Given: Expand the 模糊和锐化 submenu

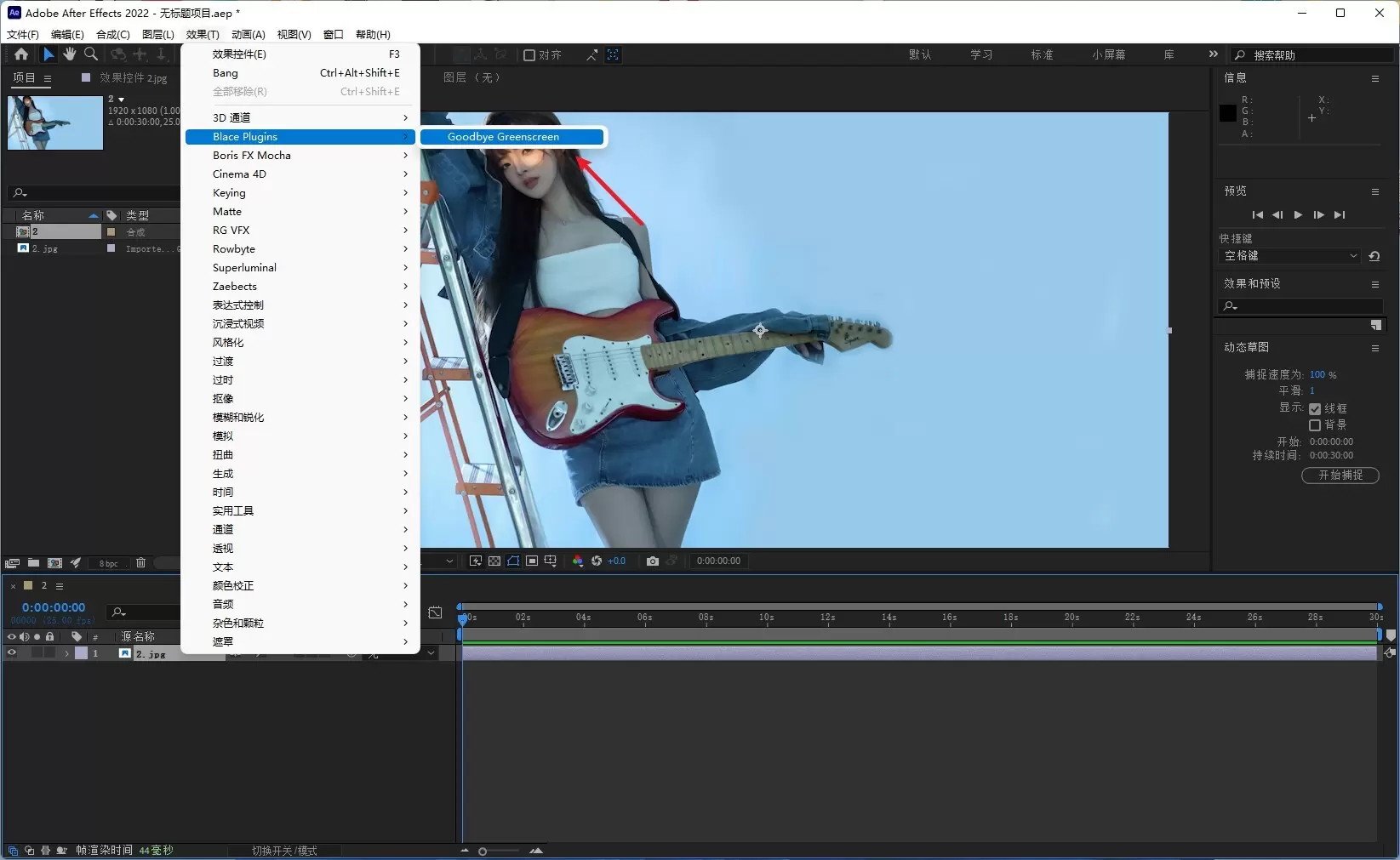Looking at the screenshot, I should click(300, 418).
